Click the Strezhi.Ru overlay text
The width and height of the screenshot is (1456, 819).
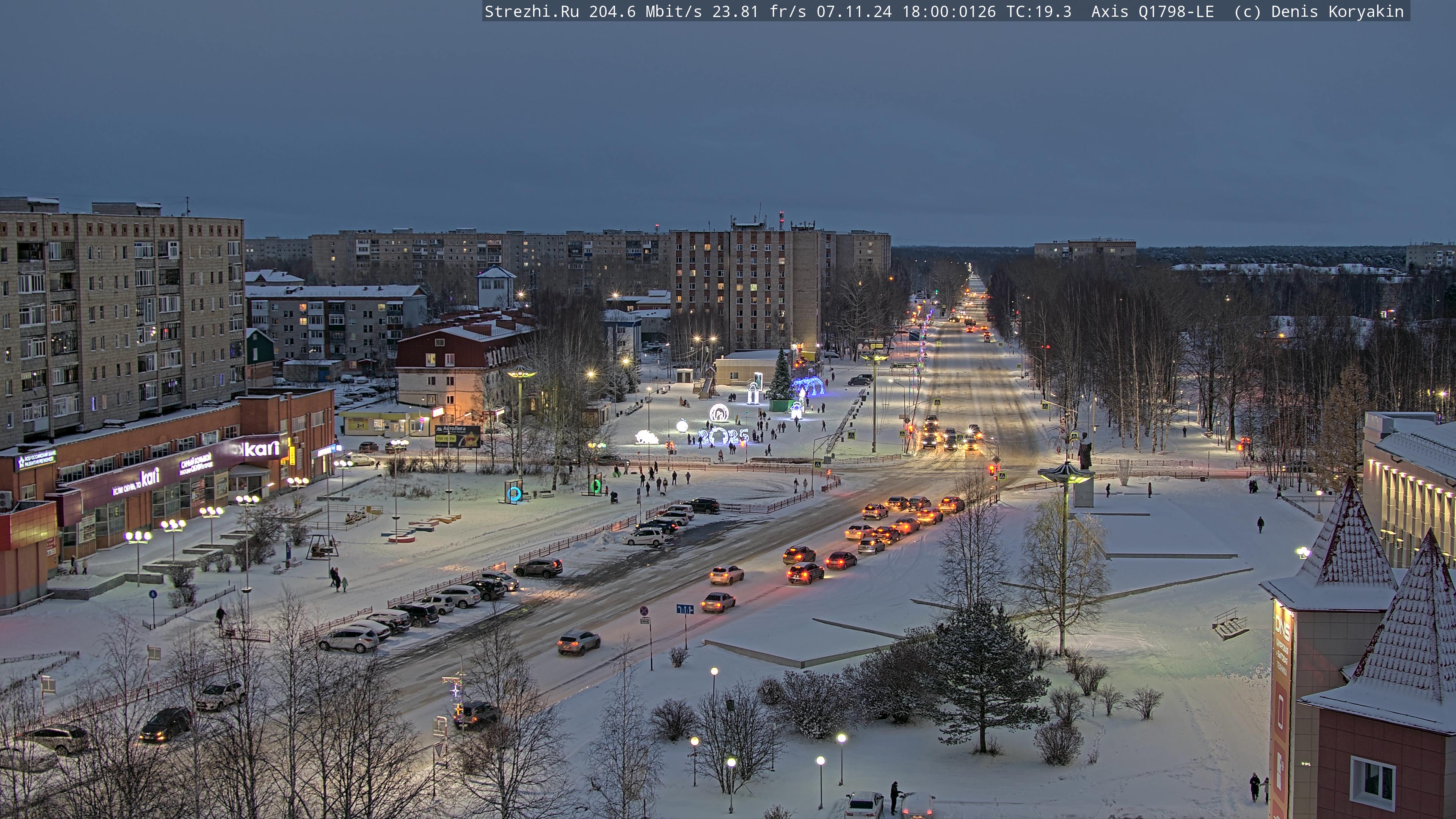531,11
